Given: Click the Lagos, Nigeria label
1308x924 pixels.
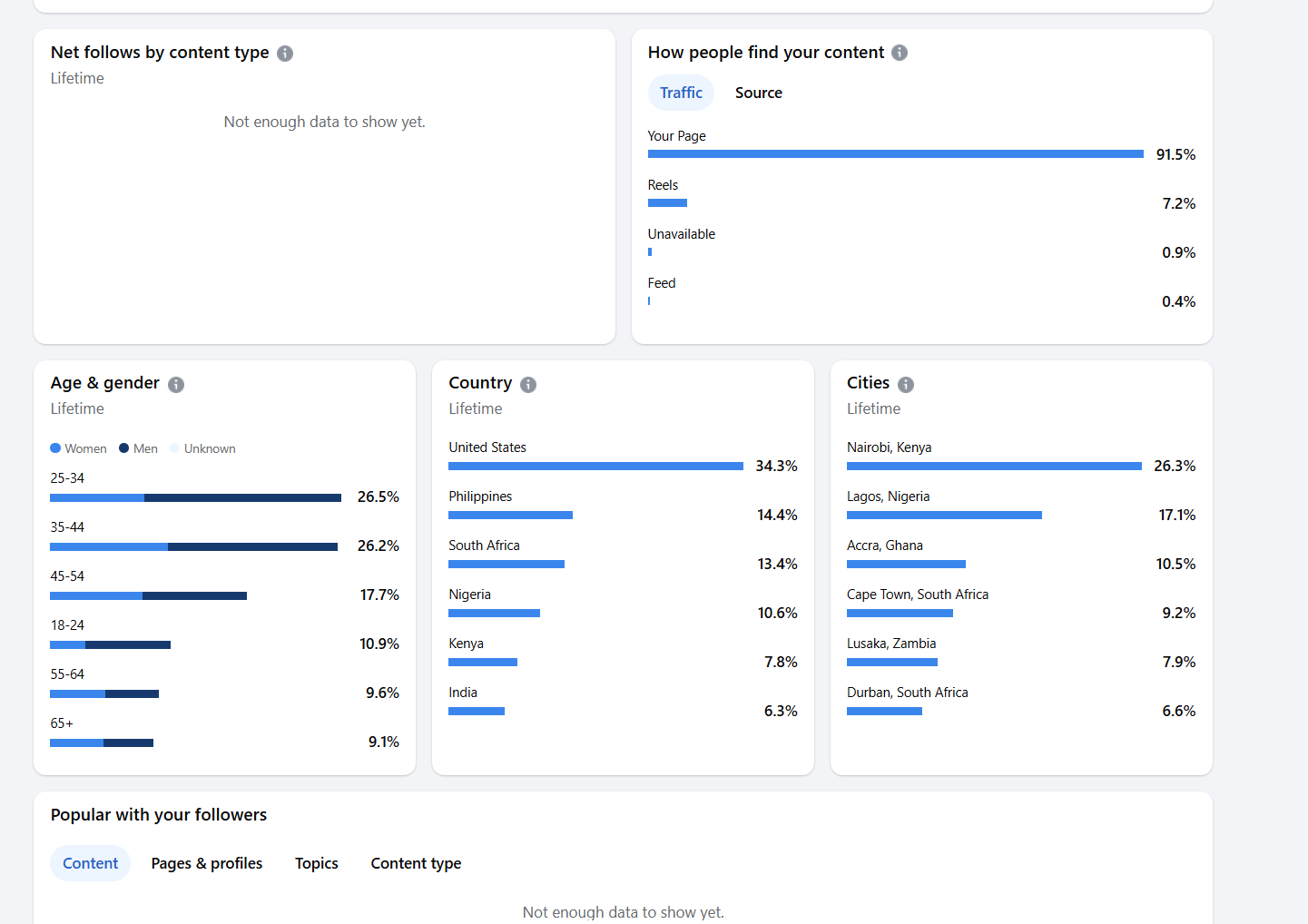Looking at the screenshot, I should [x=888, y=496].
